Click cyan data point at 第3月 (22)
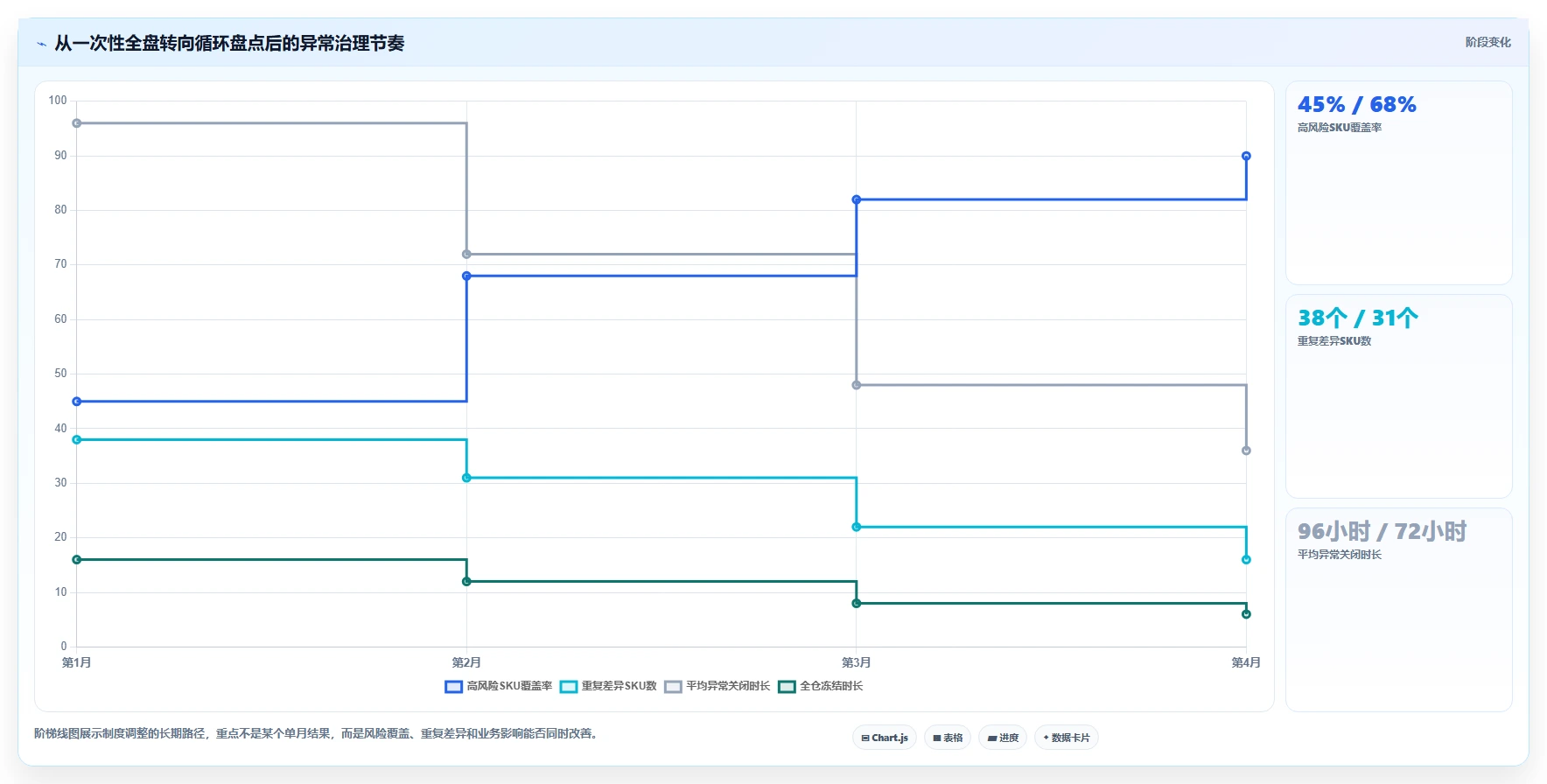1547x784 pixels. [857, 527]
